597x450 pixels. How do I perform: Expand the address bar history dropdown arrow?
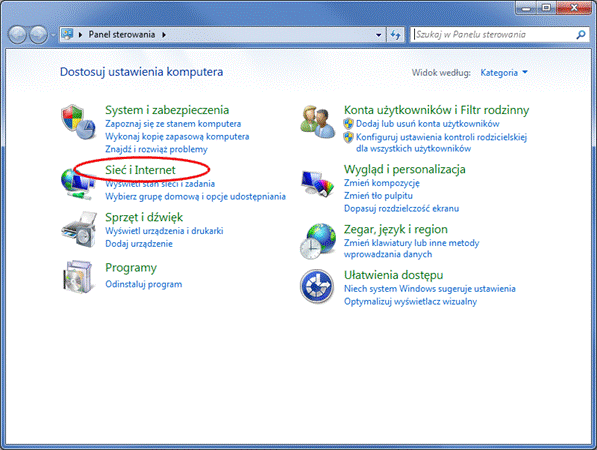(378, 35)
